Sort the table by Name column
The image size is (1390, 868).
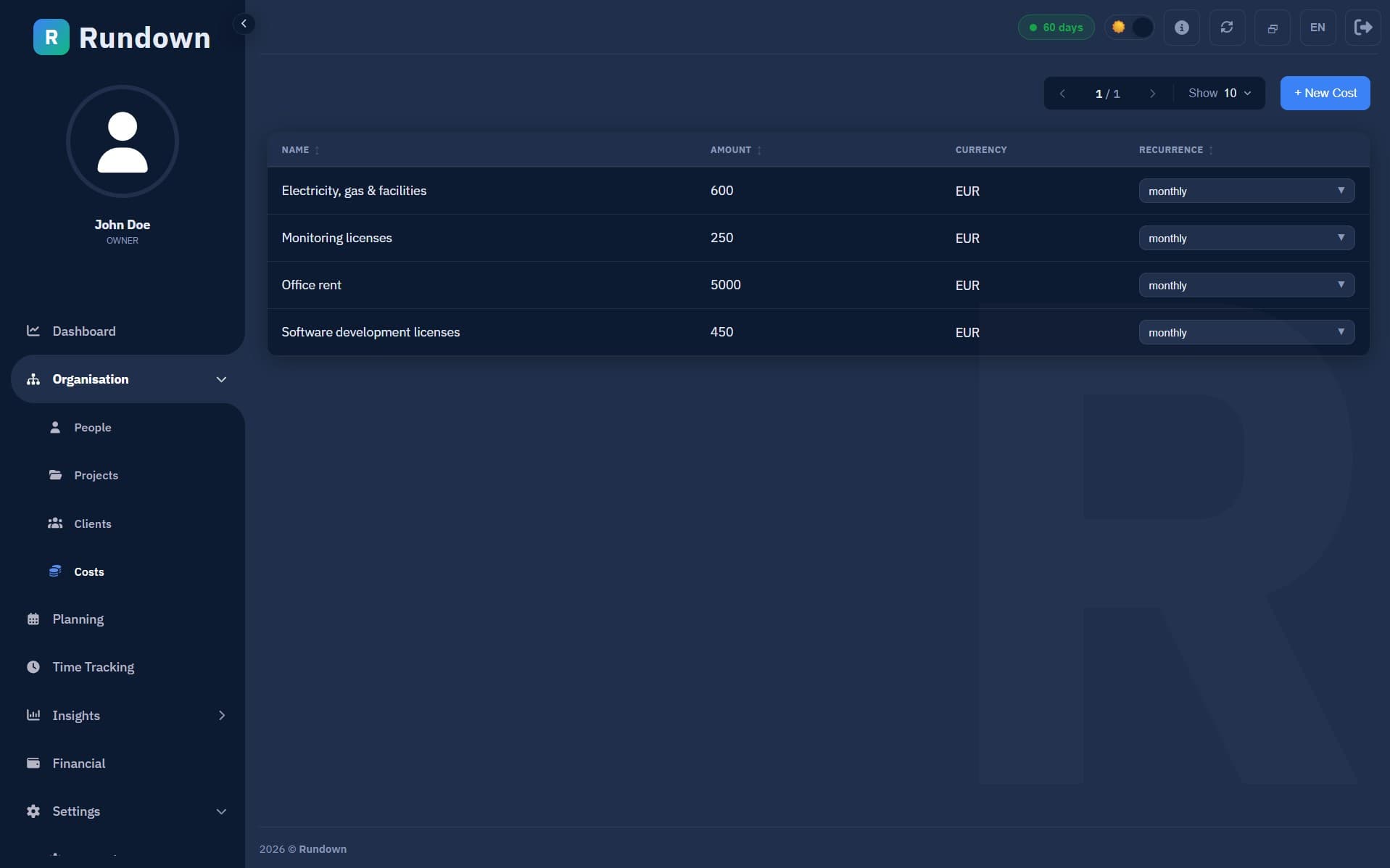(300, 150)
